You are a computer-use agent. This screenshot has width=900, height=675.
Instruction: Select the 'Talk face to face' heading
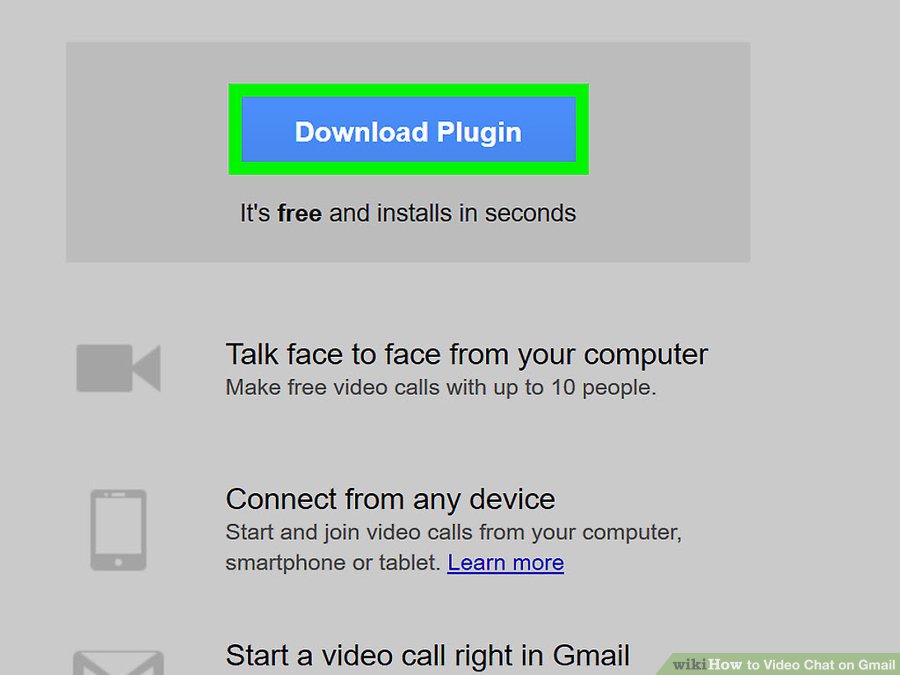pyautogui.click(x=467, y=354)
